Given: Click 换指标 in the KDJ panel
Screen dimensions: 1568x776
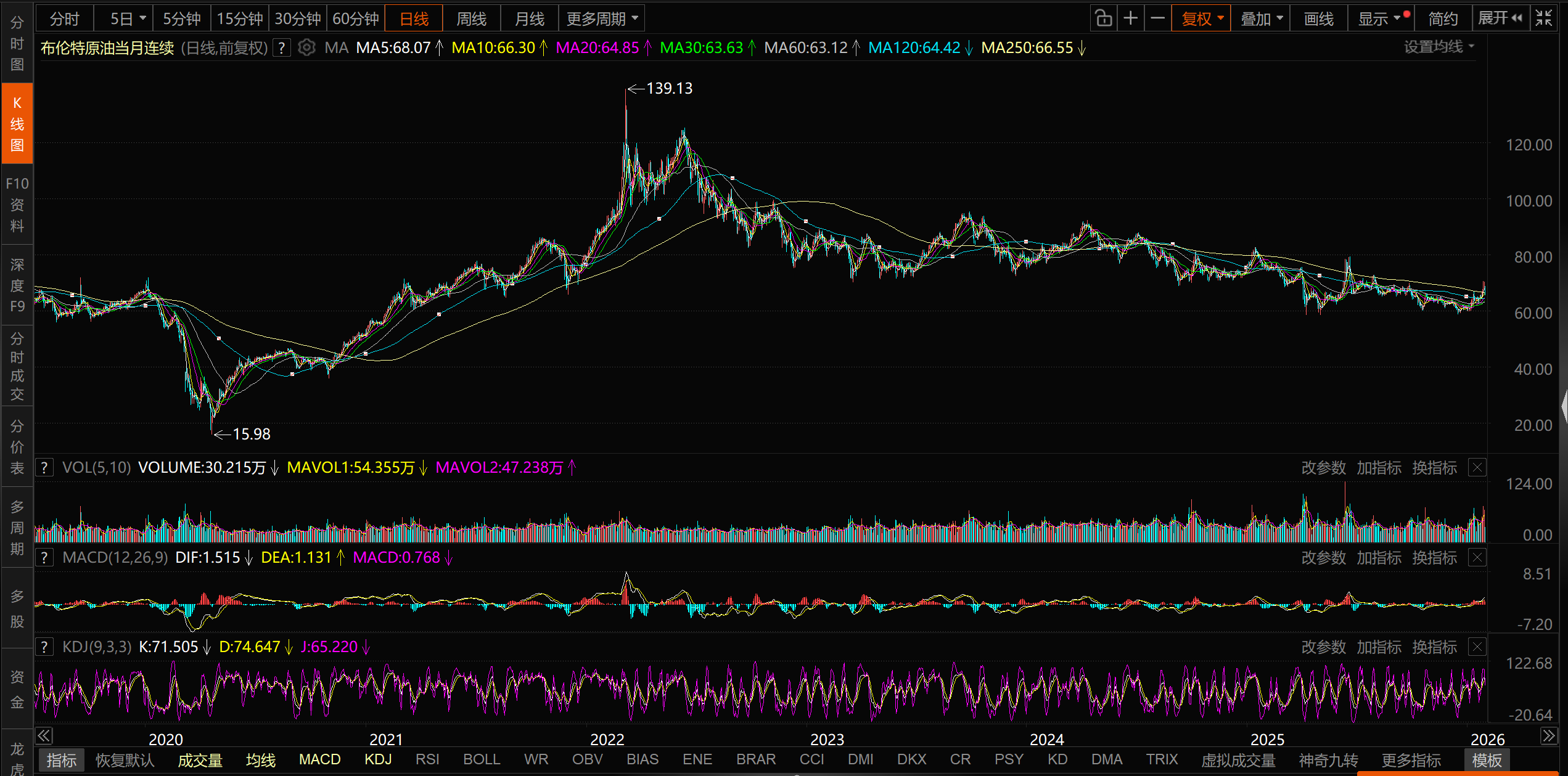Looking at the screenshot, I should pyautogui.click(x=1434, y=647).
